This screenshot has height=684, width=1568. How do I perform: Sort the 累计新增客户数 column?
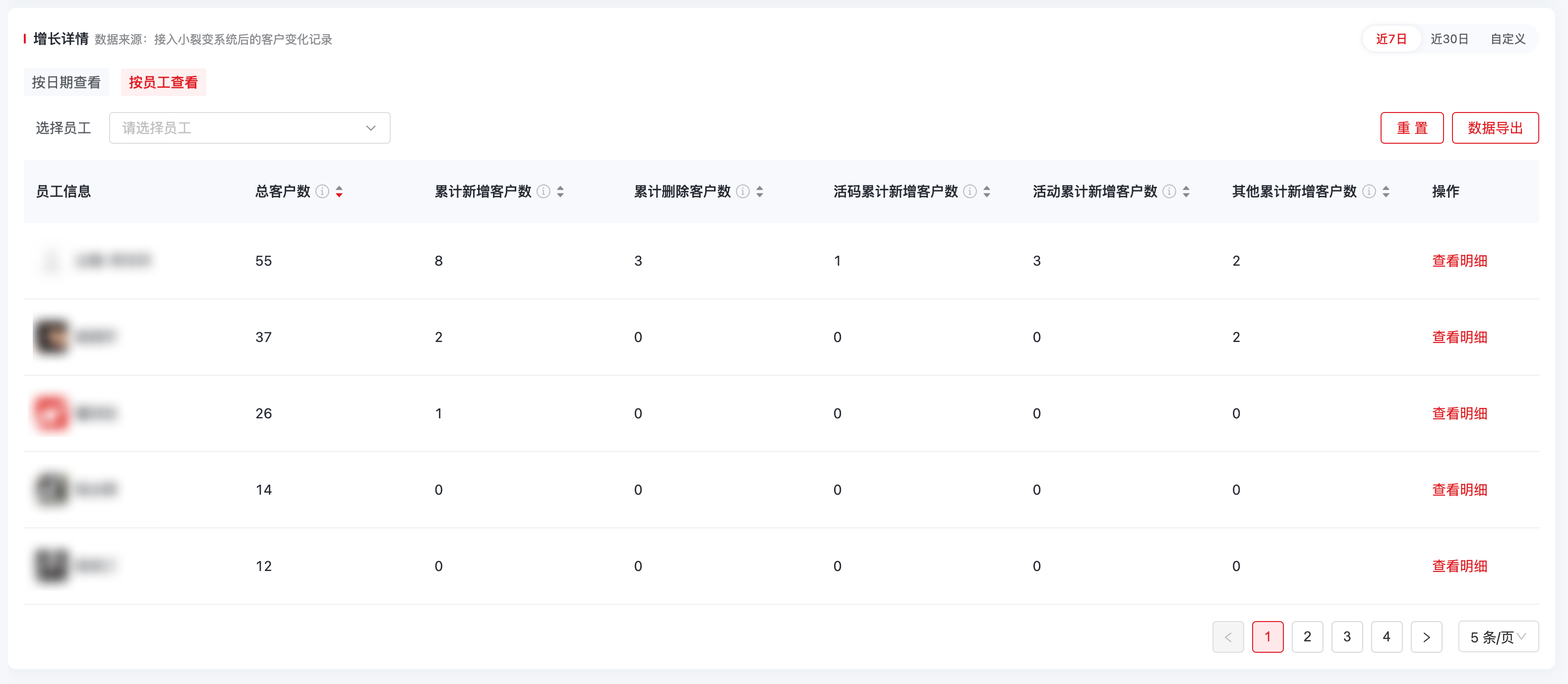coord(560,192)
